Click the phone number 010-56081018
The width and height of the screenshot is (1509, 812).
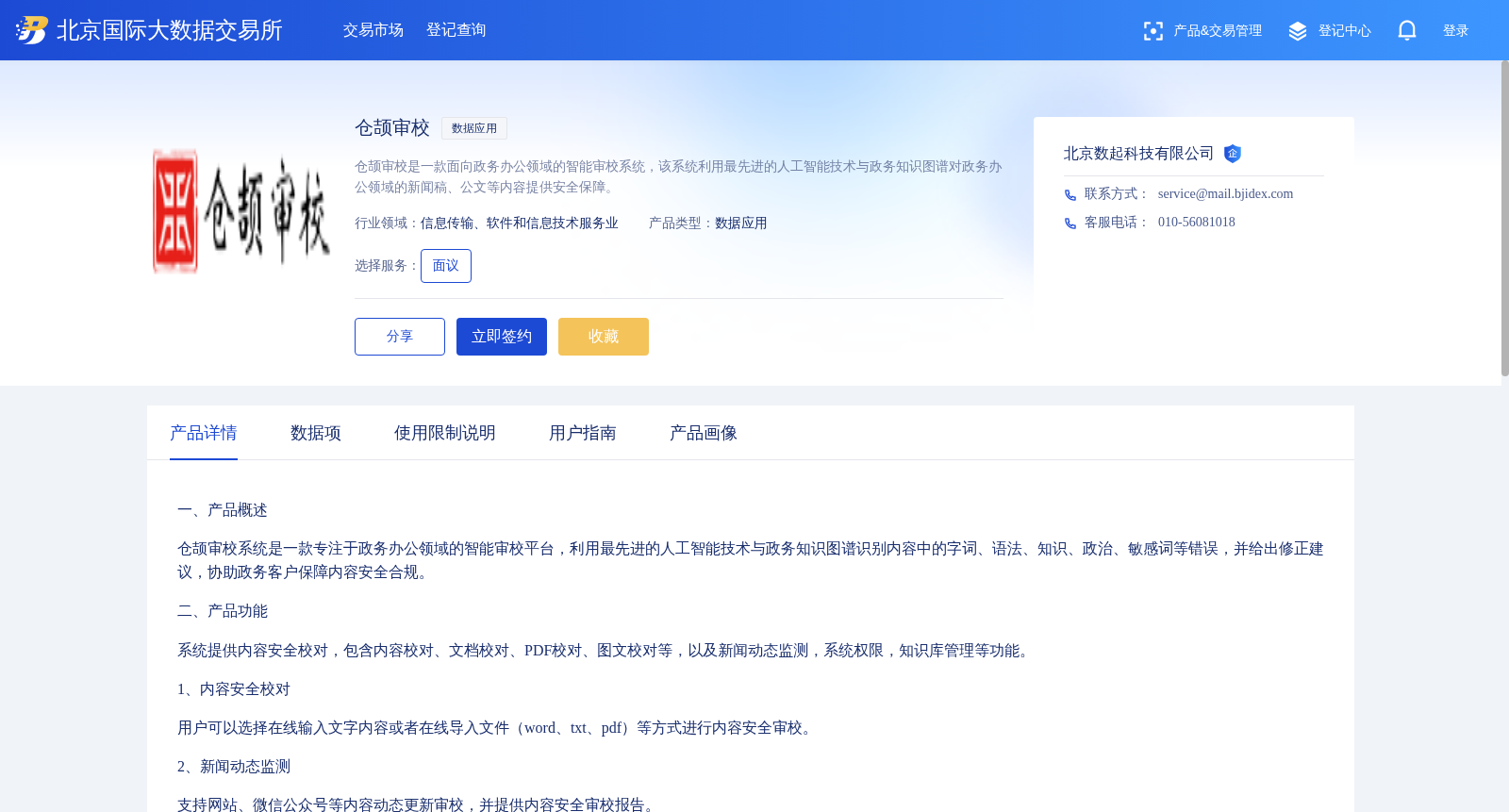coord(1197,223)
